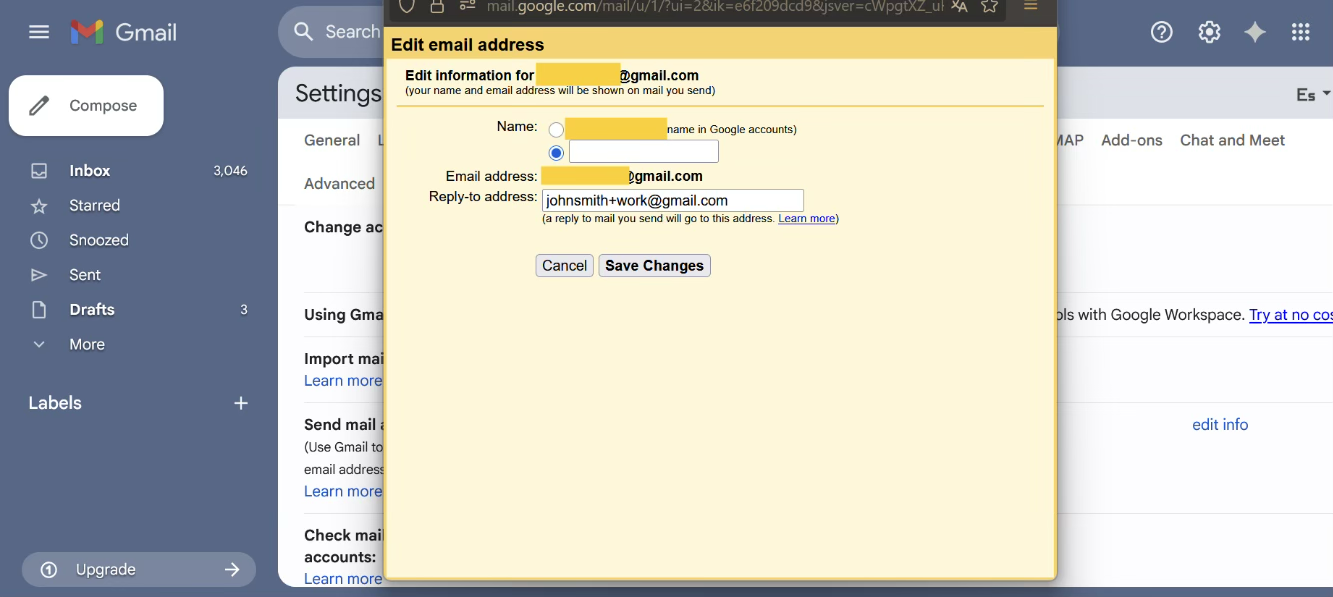Click the Google support help icon
1333x597 pixels.
click(1161, 32)
